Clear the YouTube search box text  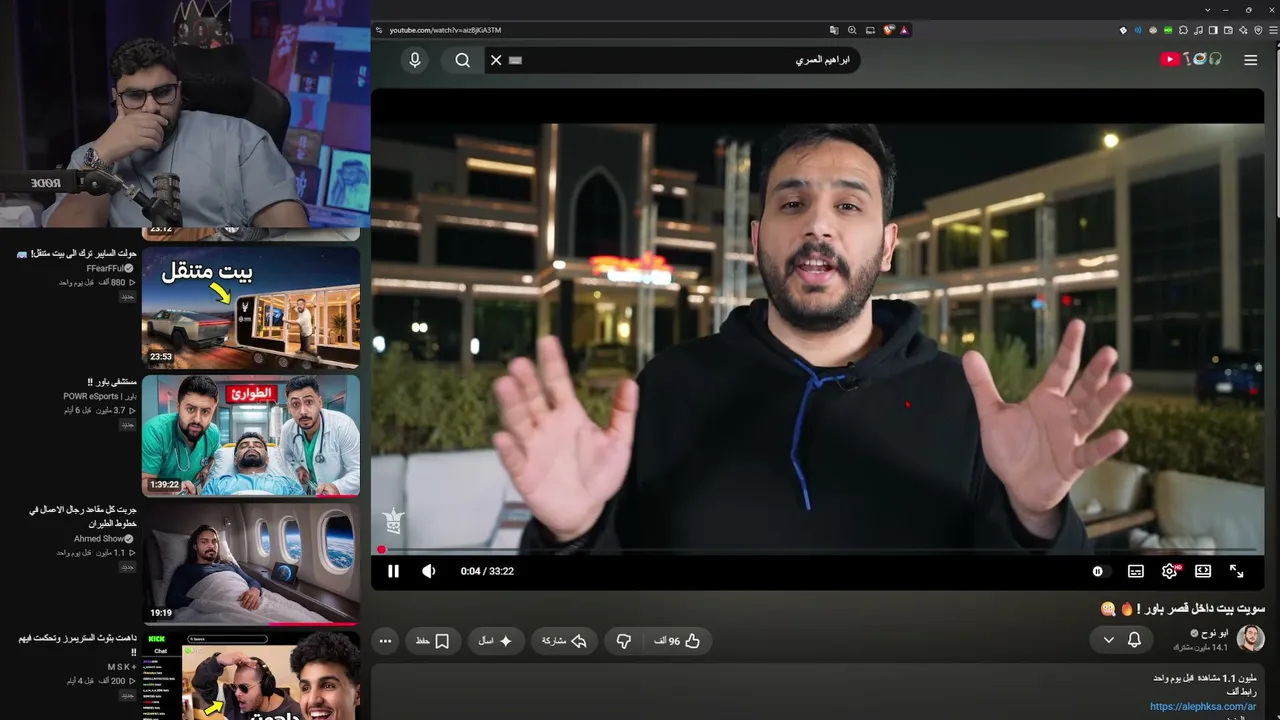[x=496, y=60]
